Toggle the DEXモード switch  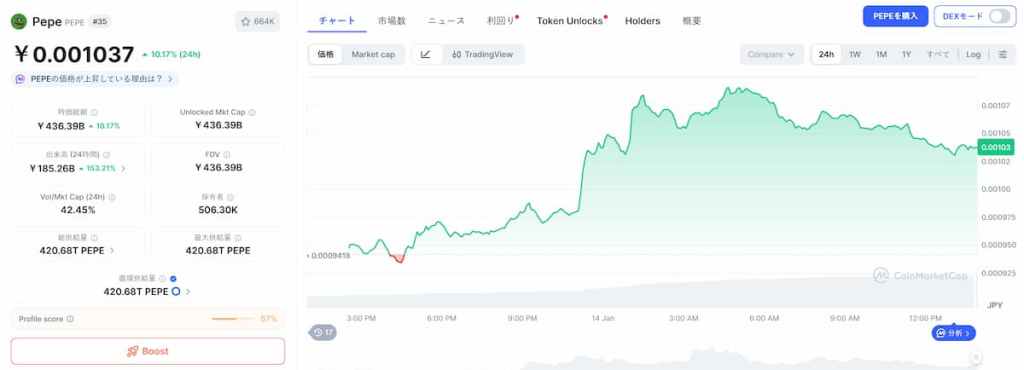point(999,16)
